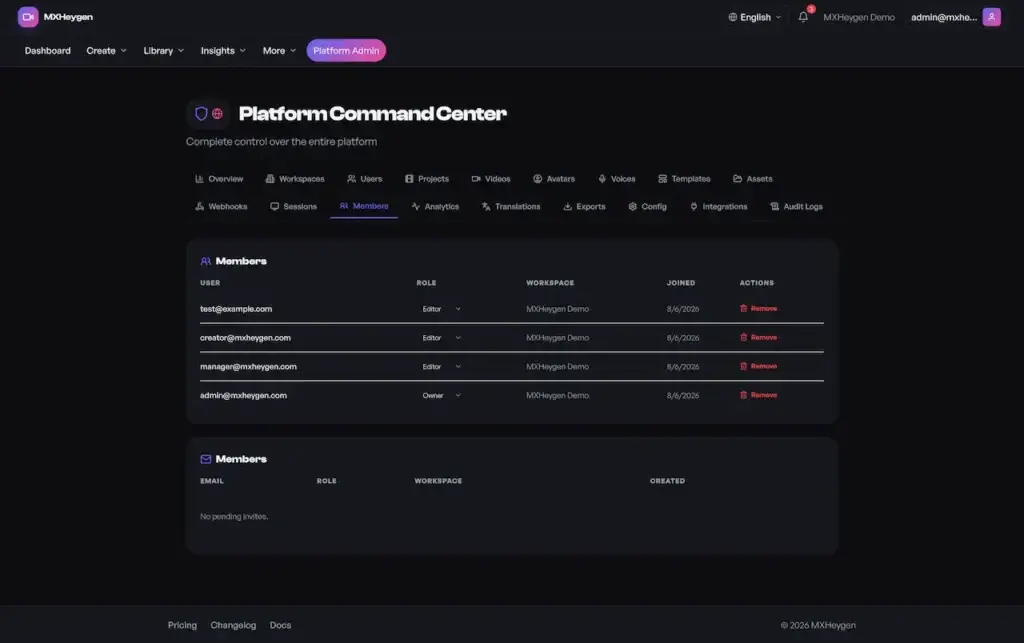The image size is (1024, 643).
Task: Expand the More menu
Action: [x=279, y=50]
